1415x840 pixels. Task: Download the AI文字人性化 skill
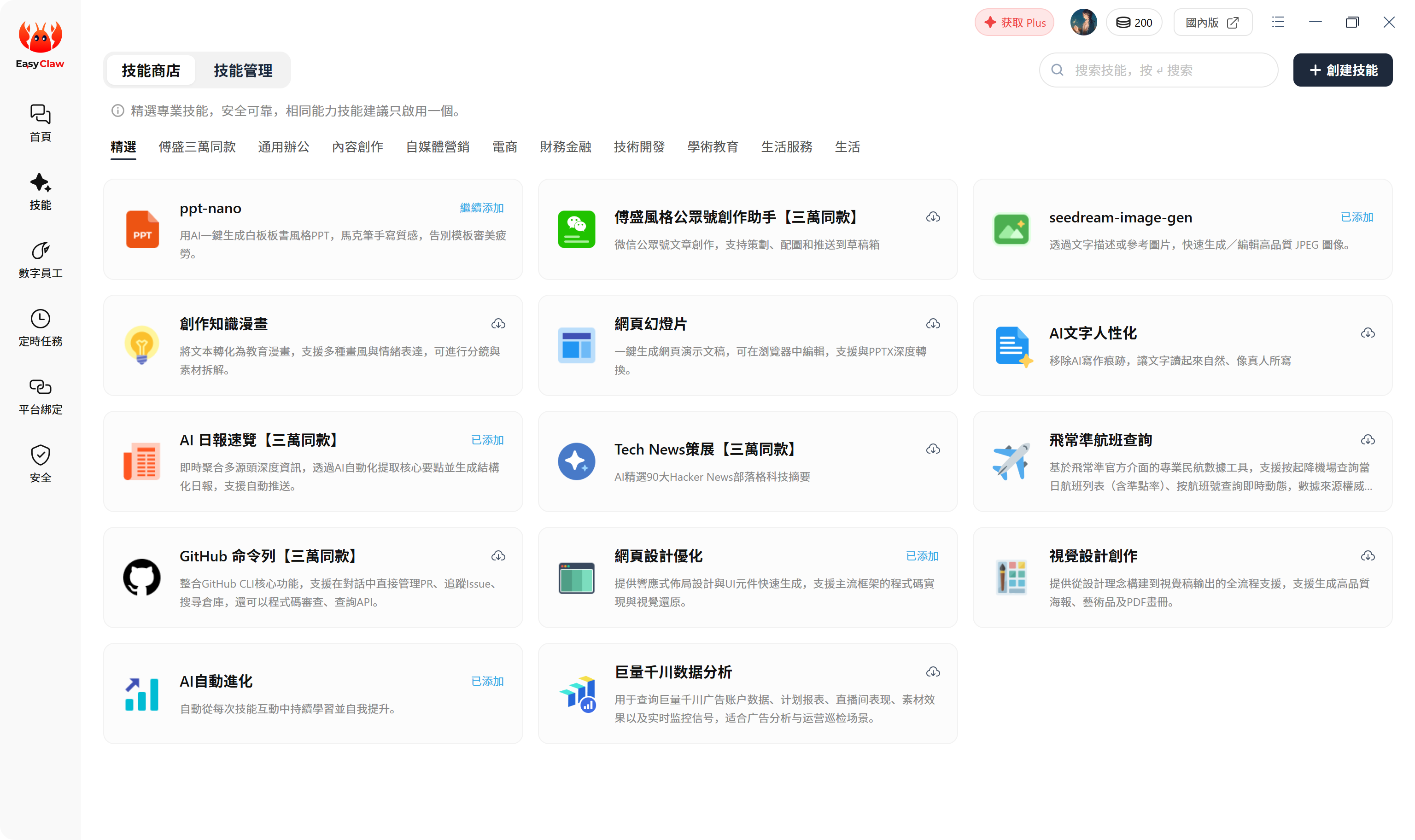point(1368,333)
